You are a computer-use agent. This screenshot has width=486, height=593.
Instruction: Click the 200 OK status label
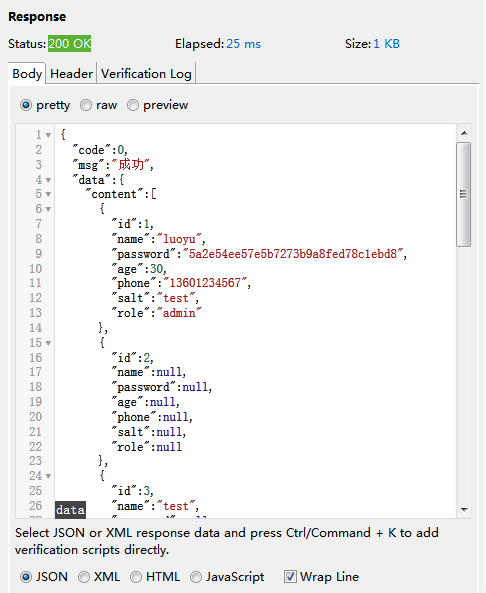(70, 44)
